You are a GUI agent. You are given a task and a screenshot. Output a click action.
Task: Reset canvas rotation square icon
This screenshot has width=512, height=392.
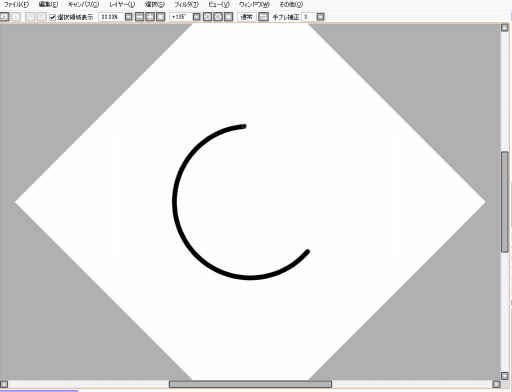[228, 17]
